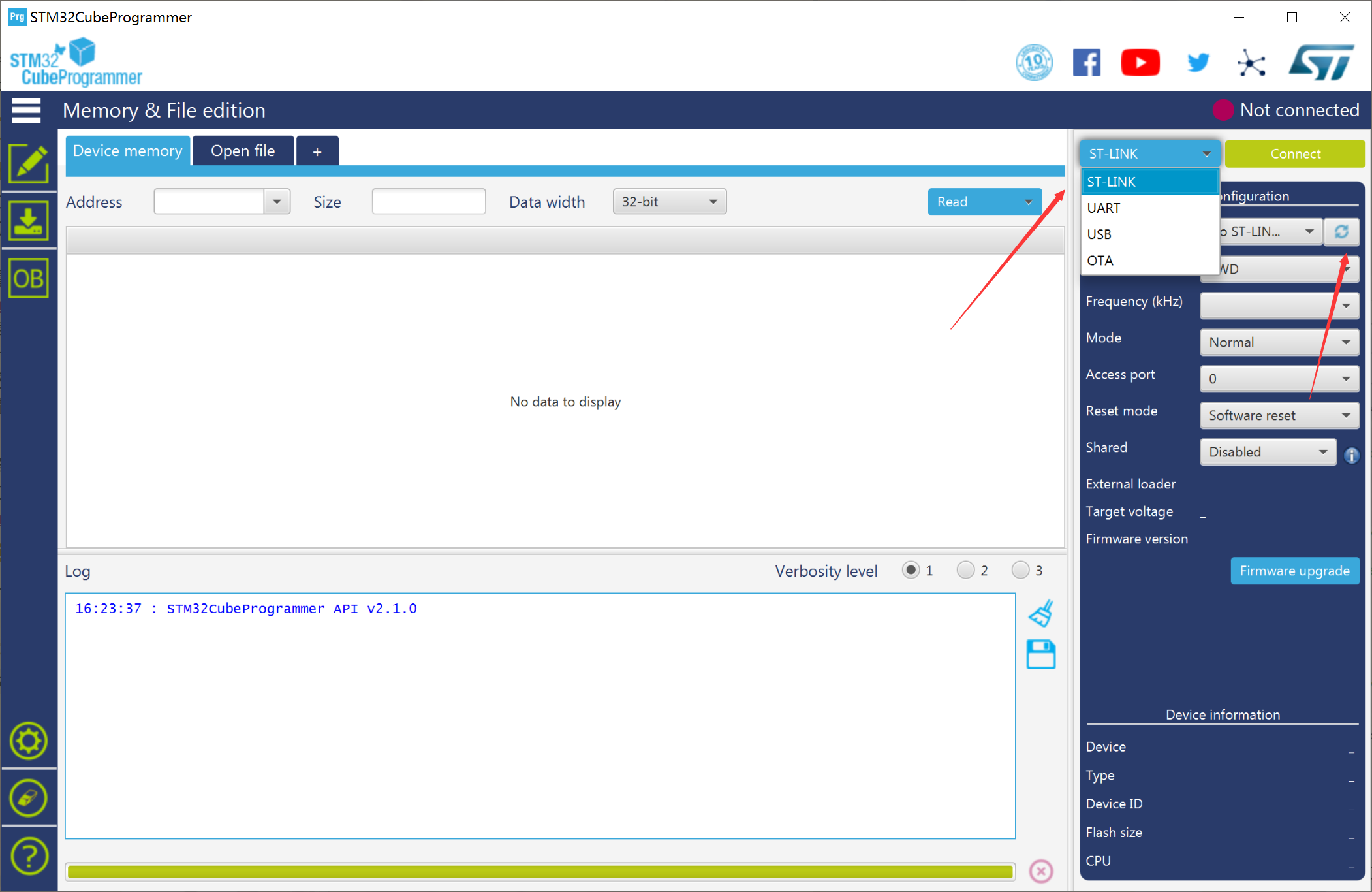Expand the Reset mode dropdown
This screenshot has height=892, width=1372.
coord(1279,415)
